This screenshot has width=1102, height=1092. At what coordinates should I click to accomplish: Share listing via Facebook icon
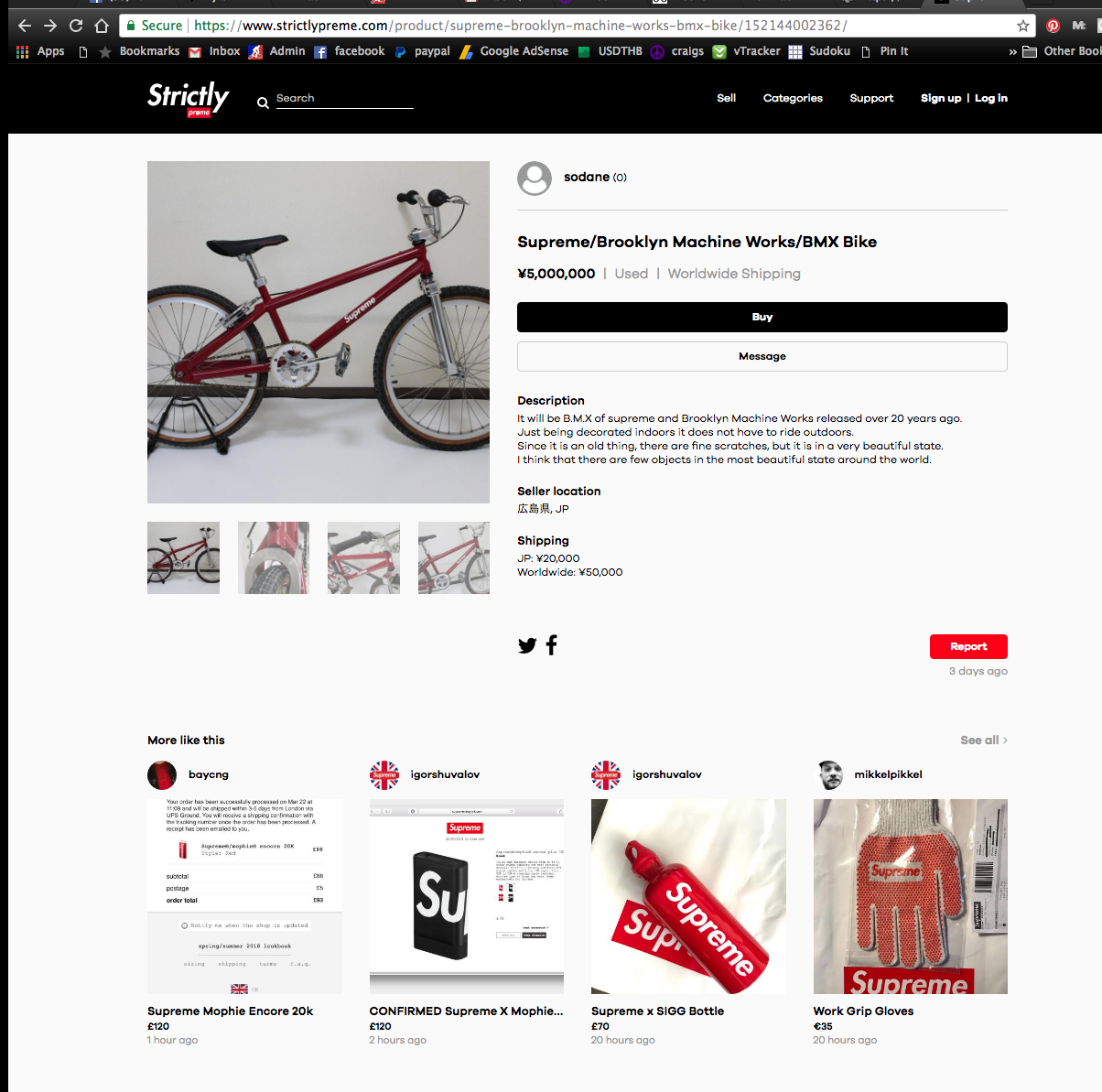[x=551, y=645]
